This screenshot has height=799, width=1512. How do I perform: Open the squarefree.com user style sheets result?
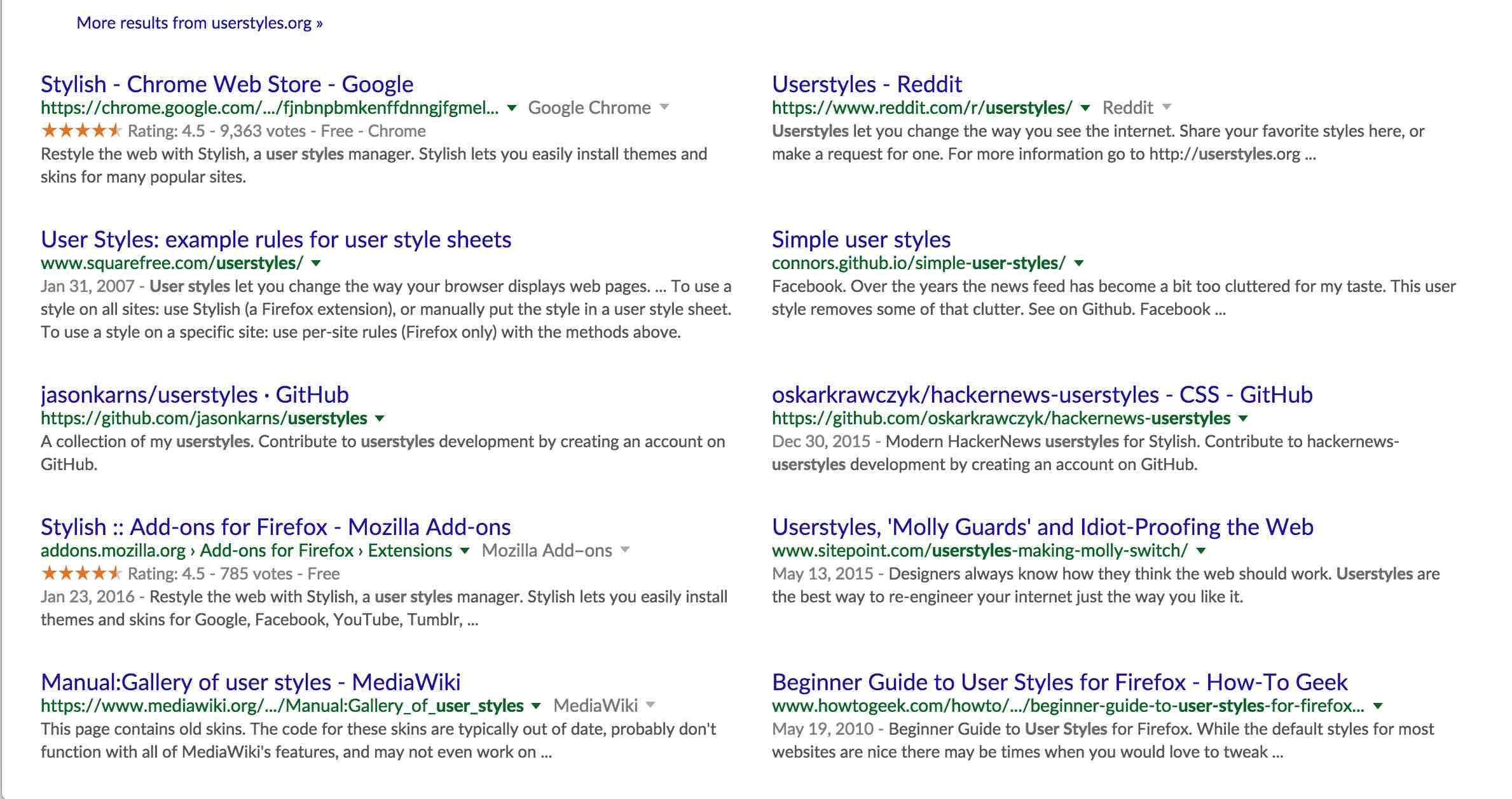[x=275, y=239]
